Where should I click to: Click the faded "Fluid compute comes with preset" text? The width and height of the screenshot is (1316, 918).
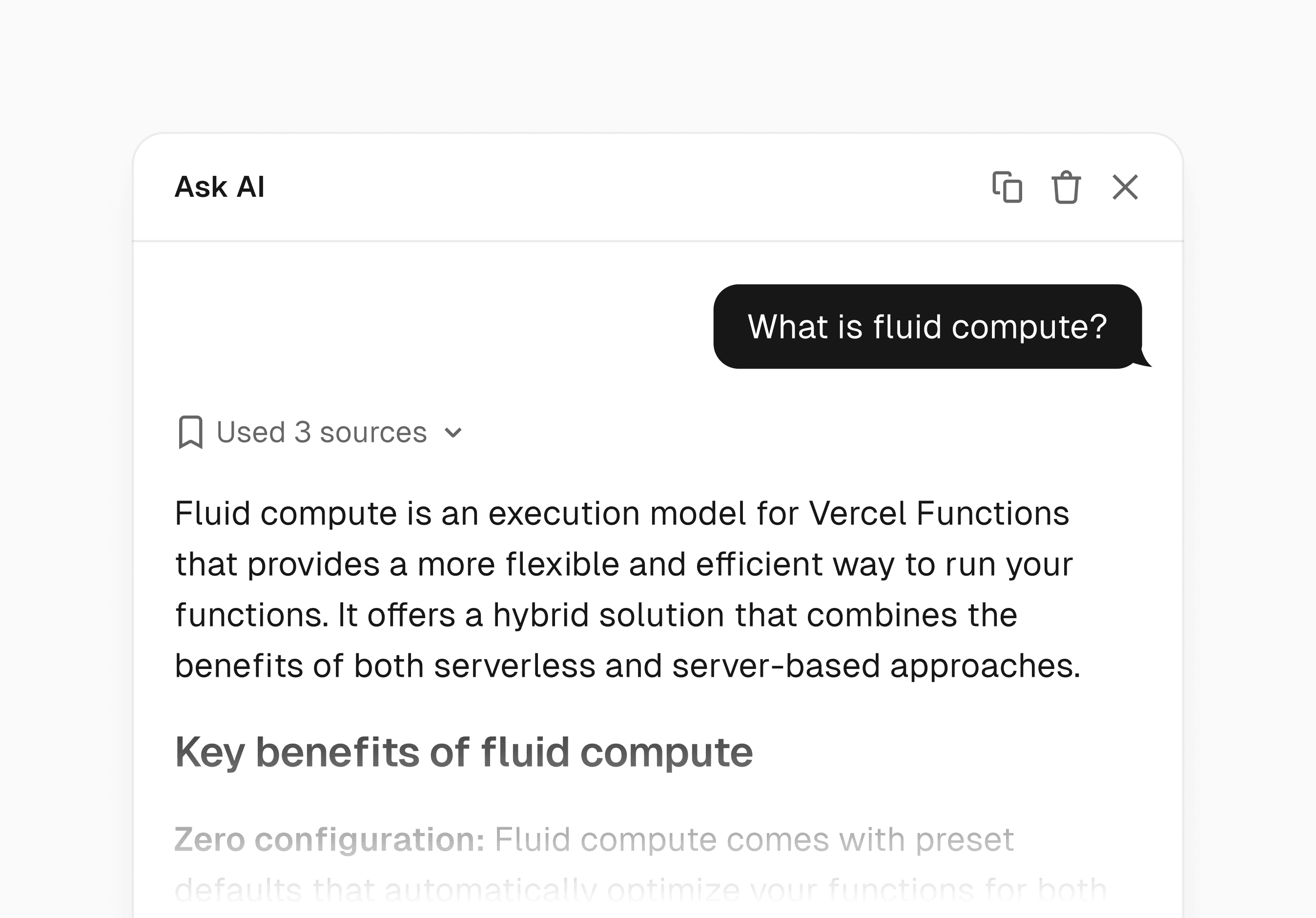pos(754,840)
